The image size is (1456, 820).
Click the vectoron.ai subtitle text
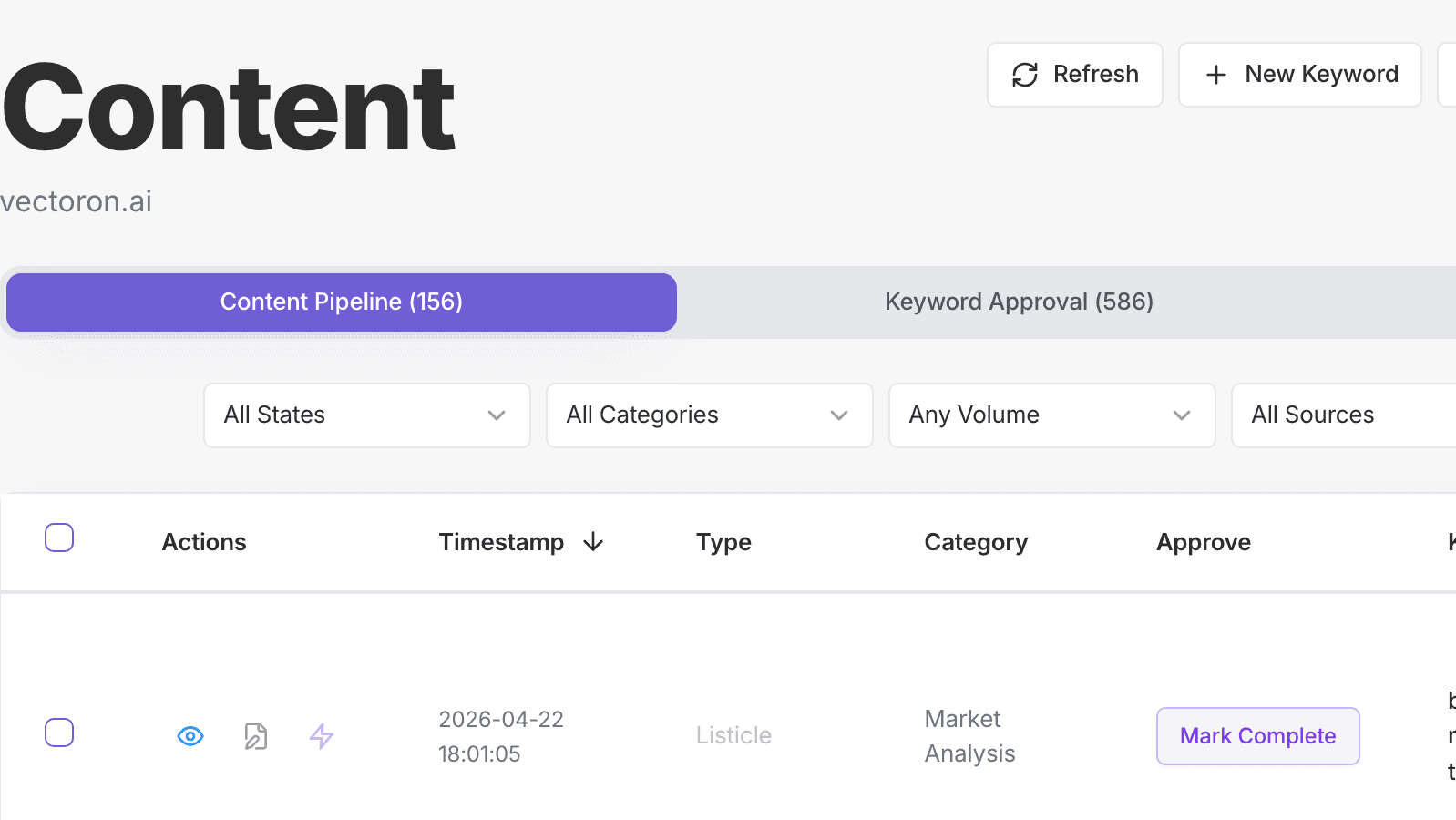coord(77,201)
